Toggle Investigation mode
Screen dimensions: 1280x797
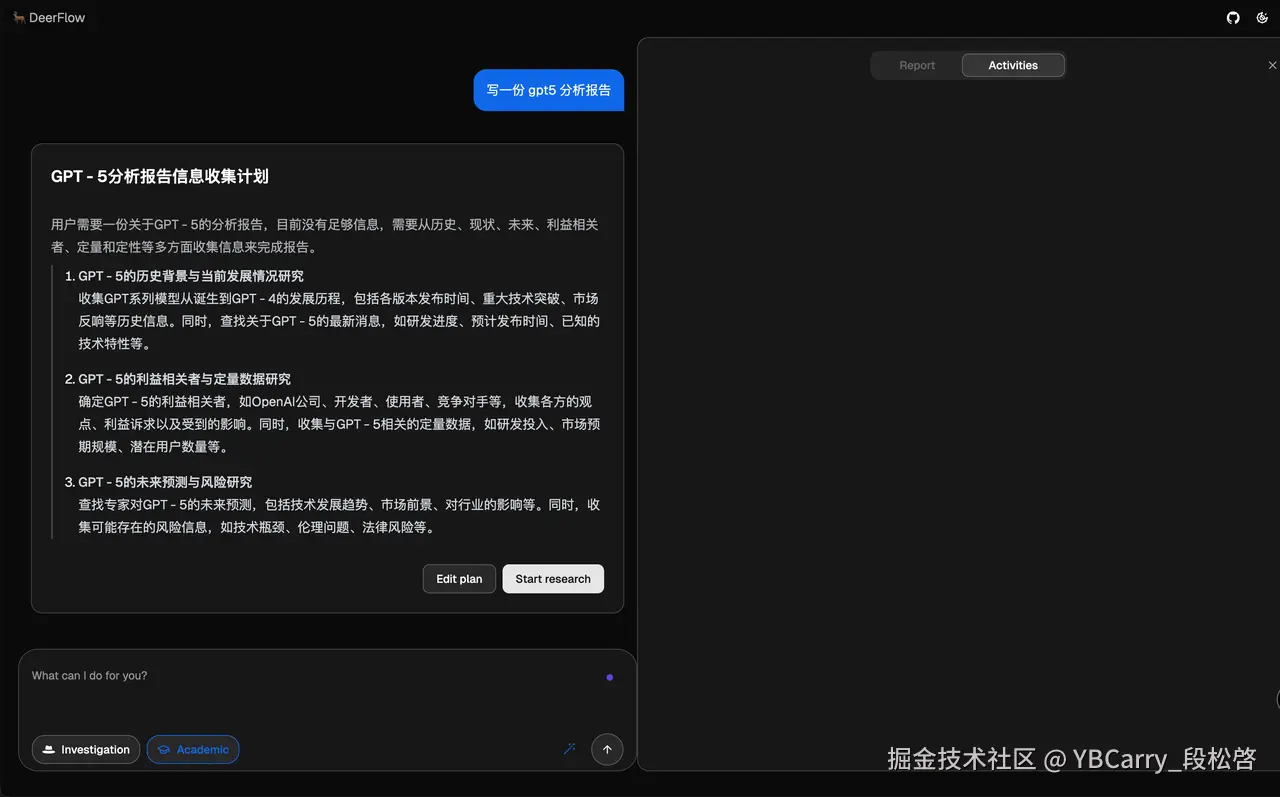(x=86, y=749)
